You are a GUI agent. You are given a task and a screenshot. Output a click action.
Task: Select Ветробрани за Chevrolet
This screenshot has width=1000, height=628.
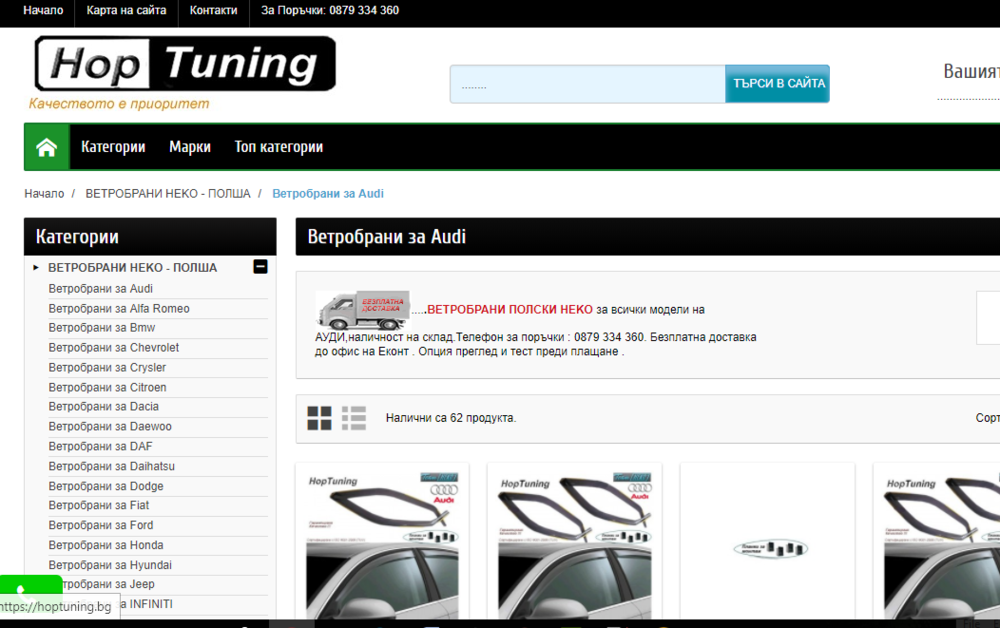pyautogui.click(x=114, y=347)
